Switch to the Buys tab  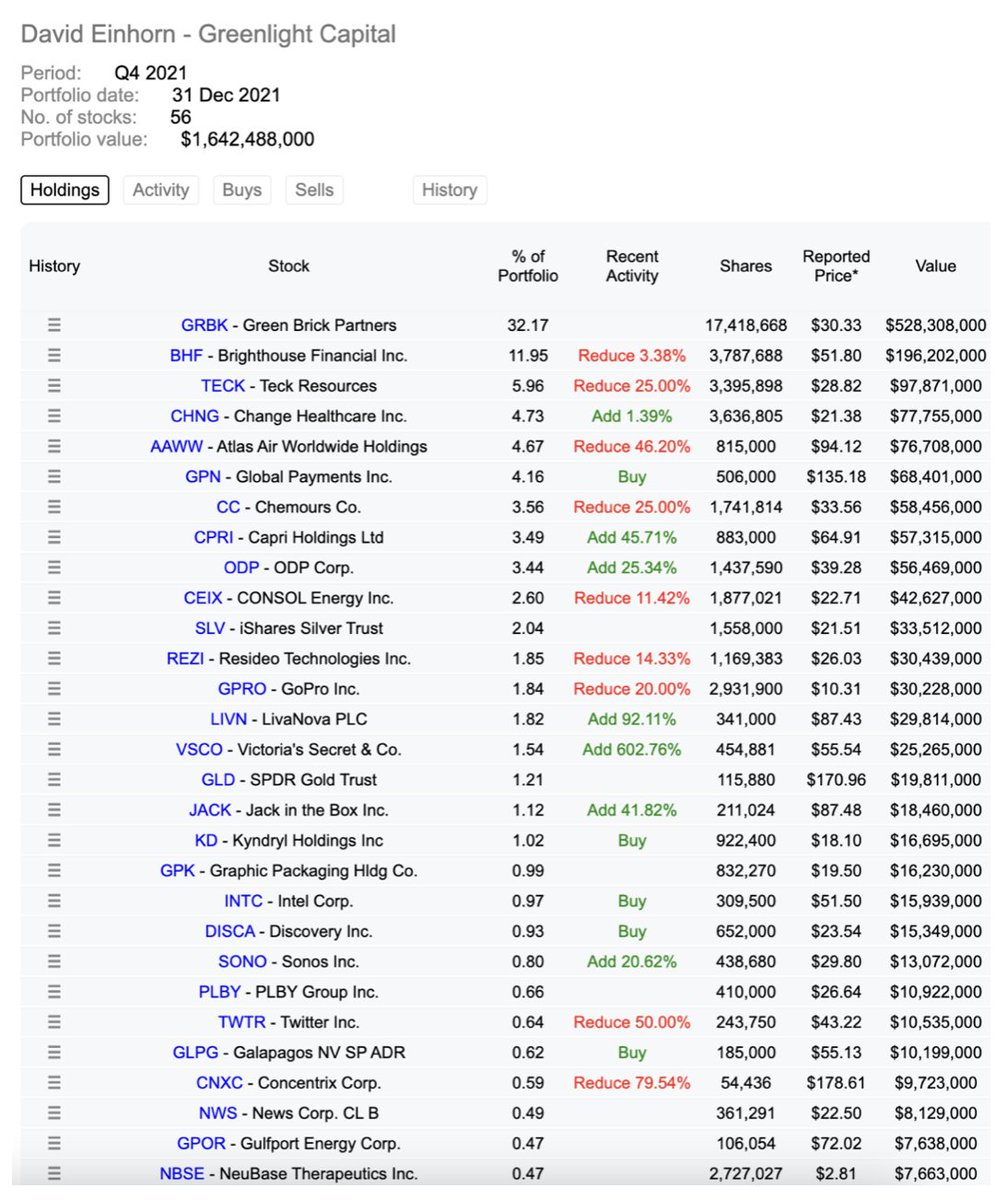[x=242, y=190]
